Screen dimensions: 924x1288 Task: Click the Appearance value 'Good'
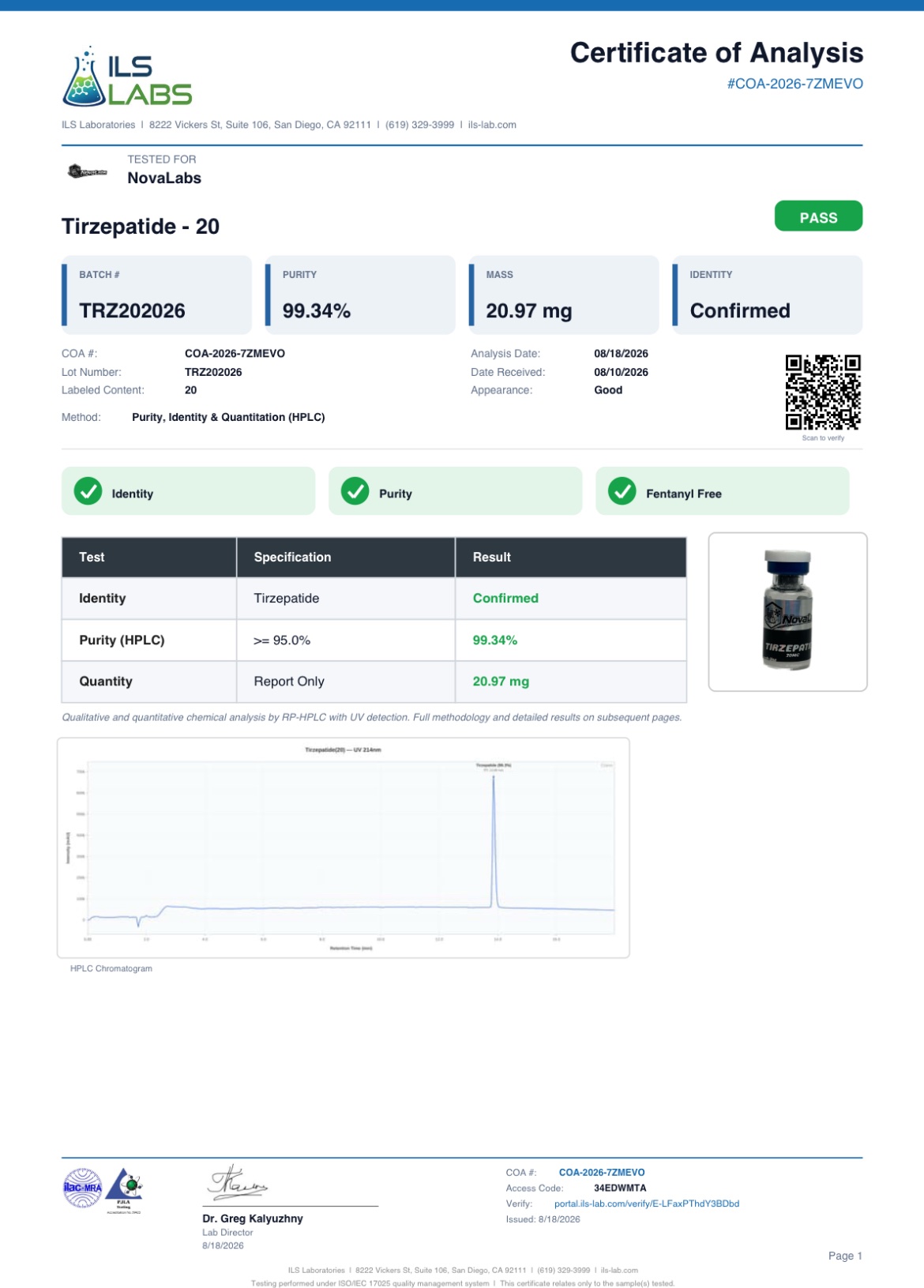(608, 390)
